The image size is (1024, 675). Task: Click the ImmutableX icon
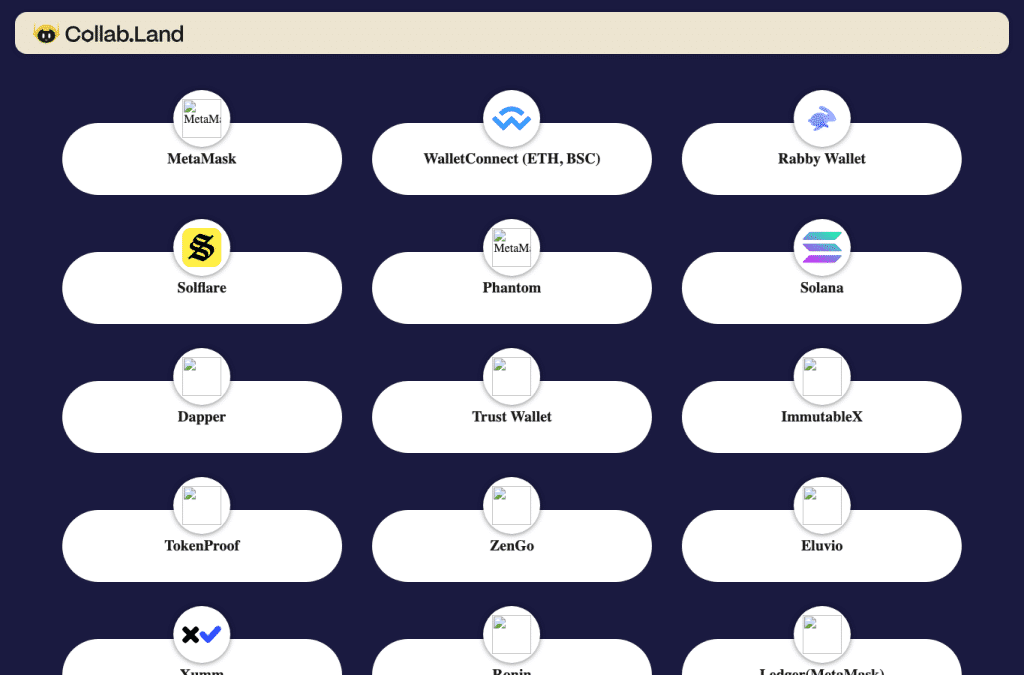coord(822,376)
